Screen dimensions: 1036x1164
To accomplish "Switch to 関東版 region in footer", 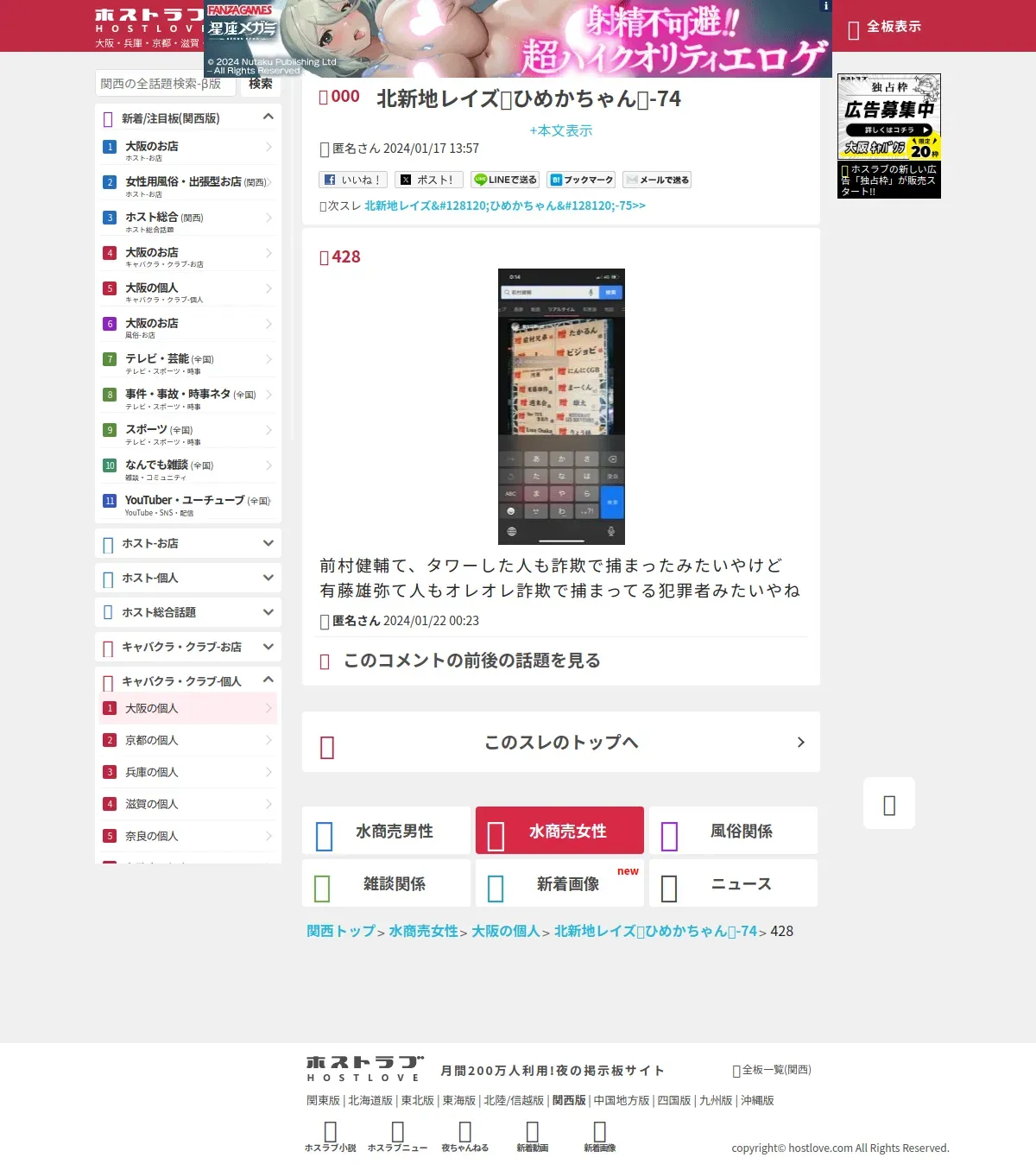I will click(323, 1100).
